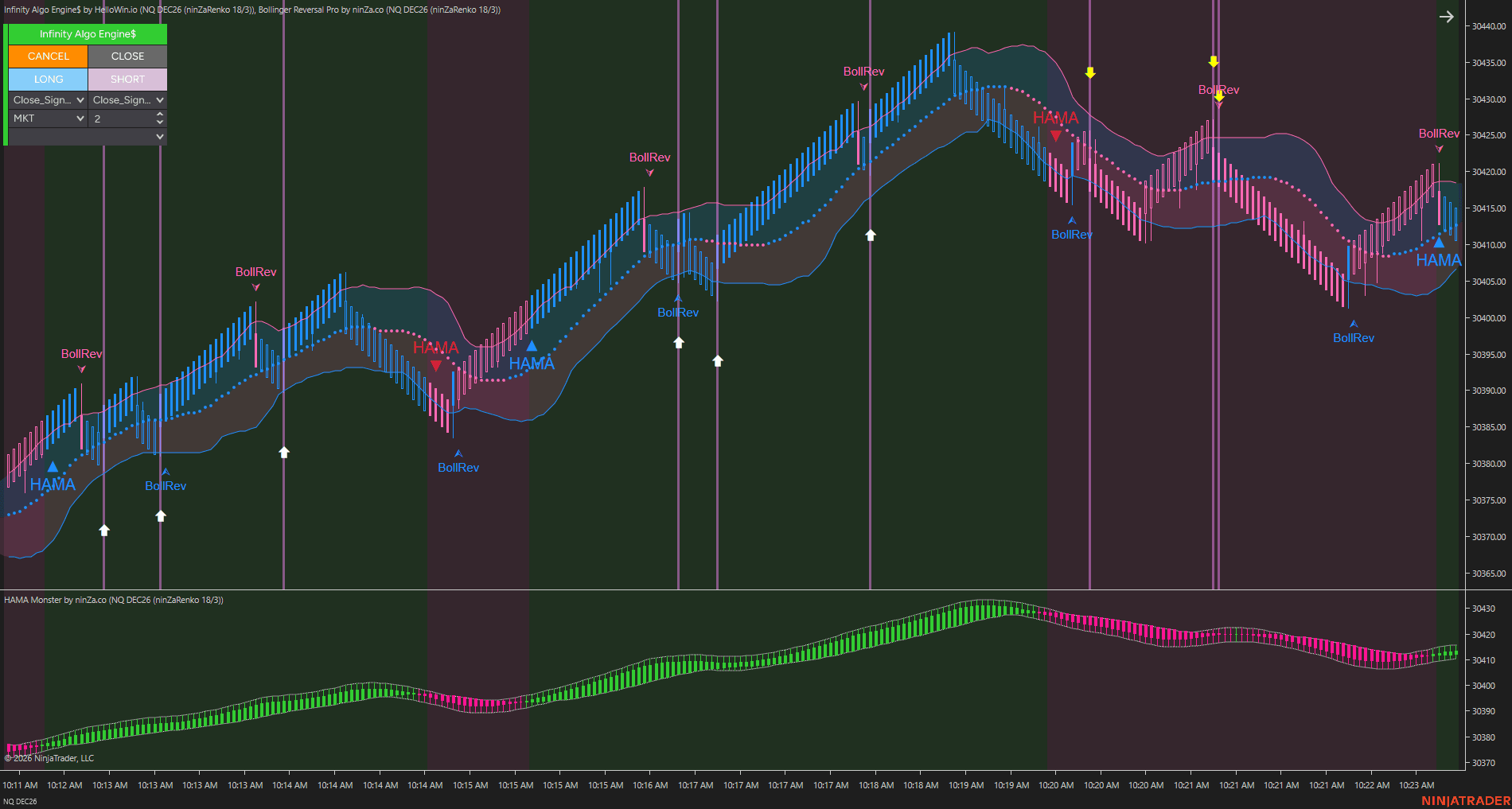Click the 30365.00 price axis label
The height and width of the screenshot is (809, 1512).
coord(1488,574)
